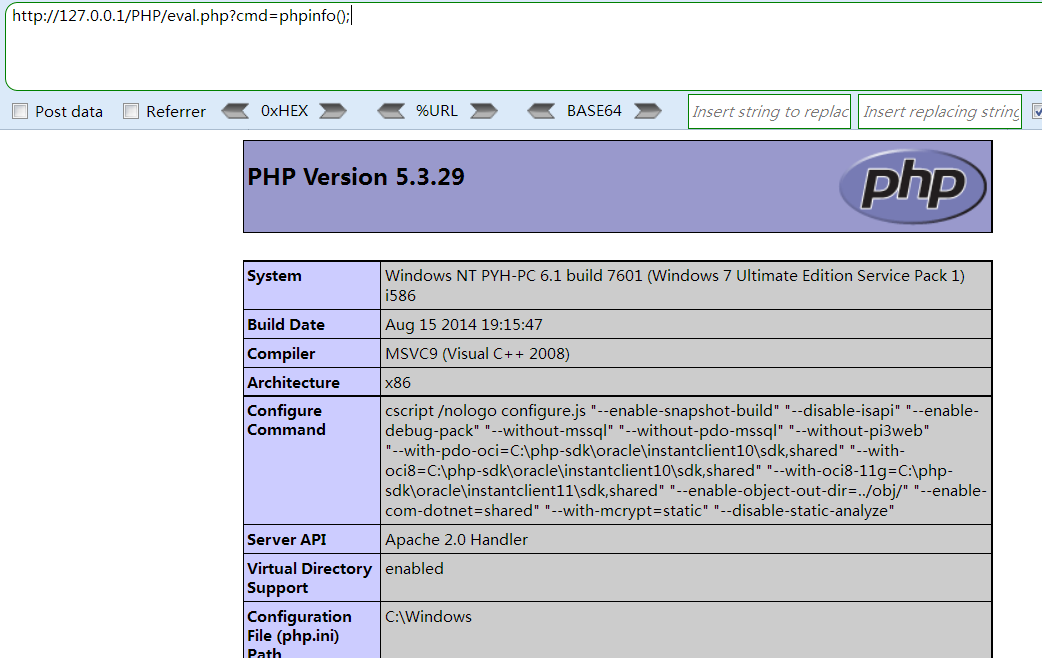Click the 'Virtual Directory Support' row label
Image resolution: width=1042 pixels, height=658 pixels.
point(310,578)
